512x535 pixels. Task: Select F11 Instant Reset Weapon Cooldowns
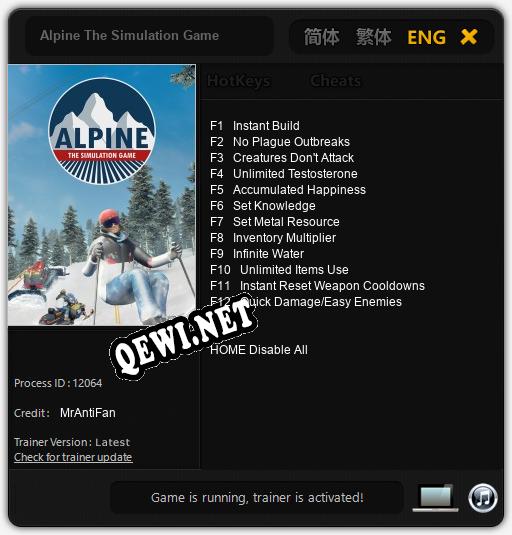click(x=318, y=286)
